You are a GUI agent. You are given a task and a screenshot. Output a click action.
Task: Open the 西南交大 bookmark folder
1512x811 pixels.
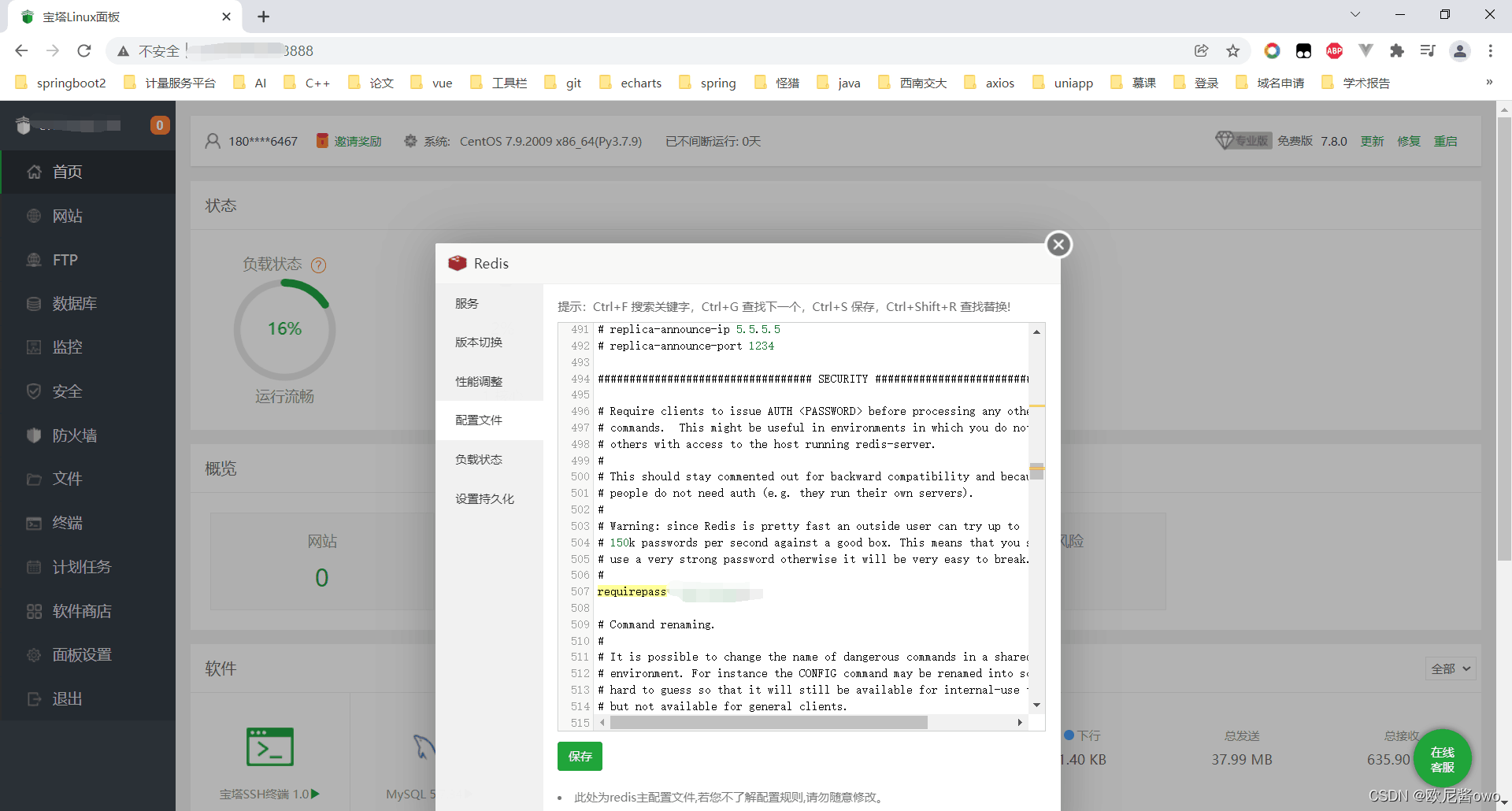pyautogui.click(x=913, y=83)
